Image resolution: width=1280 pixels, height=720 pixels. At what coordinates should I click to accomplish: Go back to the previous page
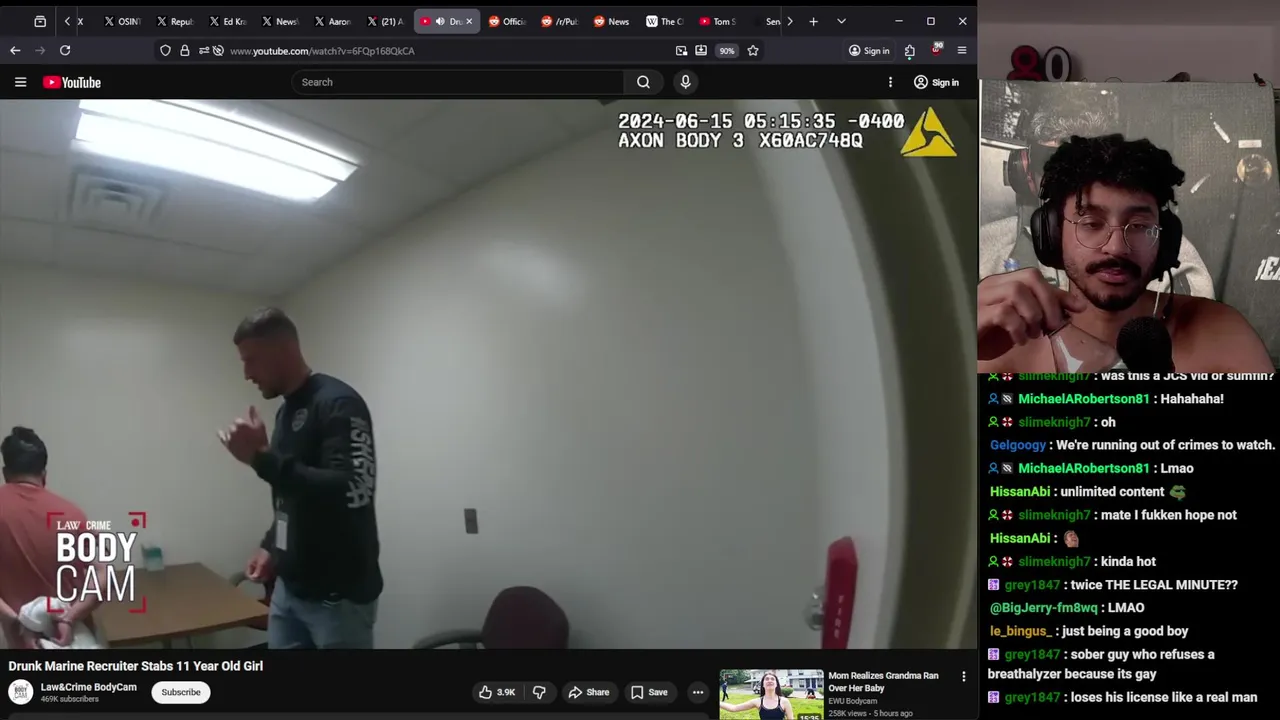click(x=15, y=50)
